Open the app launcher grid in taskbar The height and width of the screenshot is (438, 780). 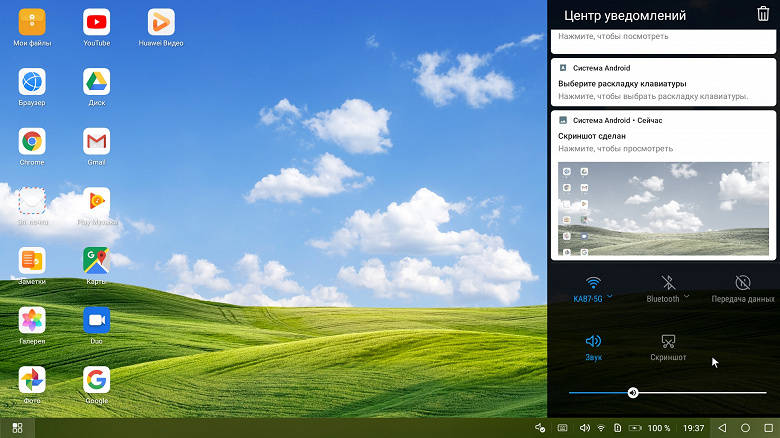(x=17, y=428)
